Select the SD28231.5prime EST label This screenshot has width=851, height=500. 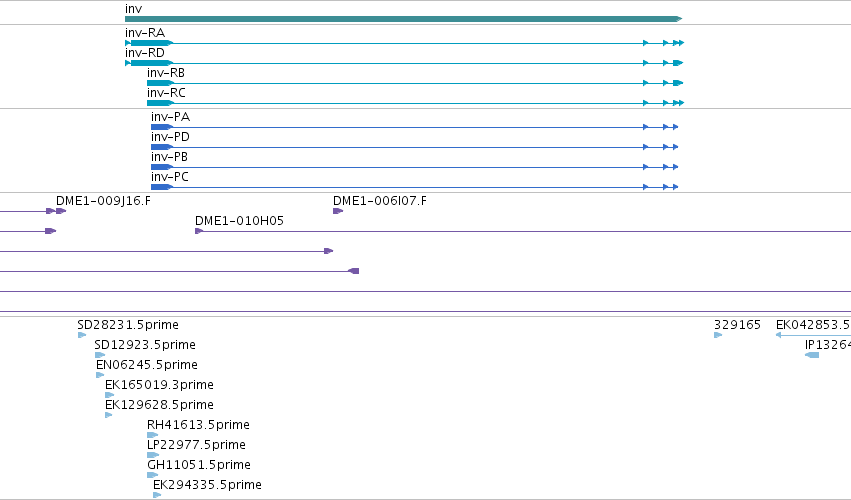128,325
